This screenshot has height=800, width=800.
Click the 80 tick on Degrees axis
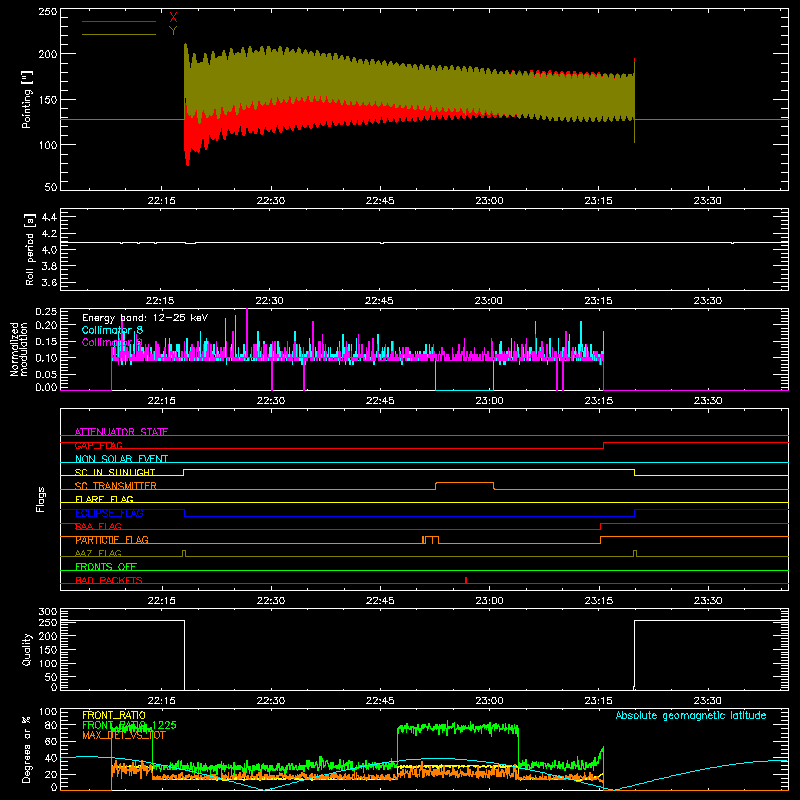click(x=52, y=725)
